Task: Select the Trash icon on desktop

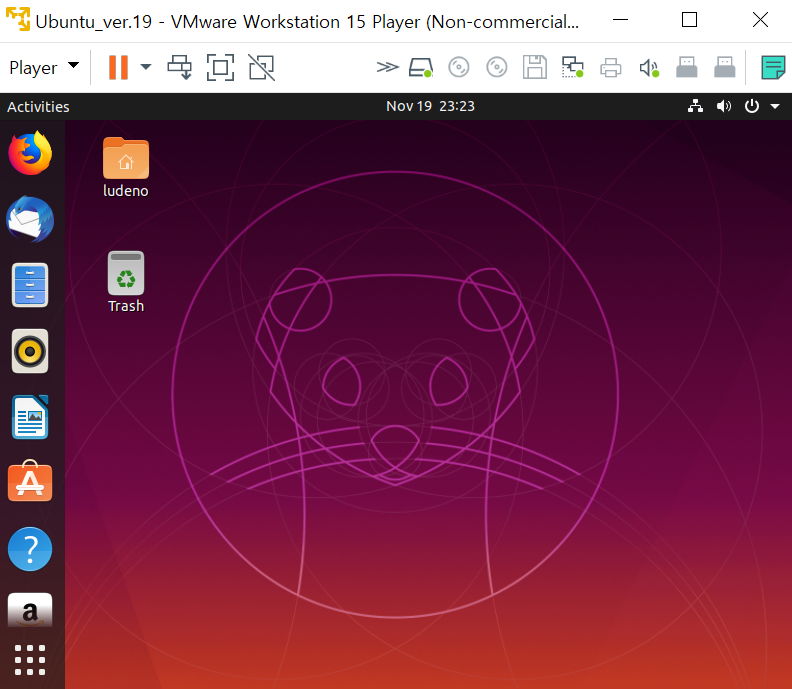Action: click(x=126, y=282)
